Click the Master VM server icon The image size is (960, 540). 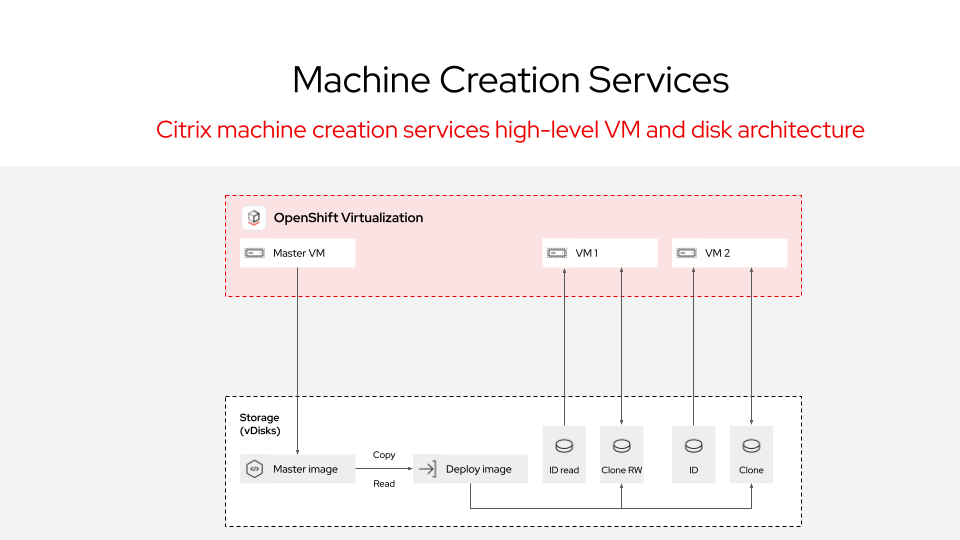[x=254, y=253]
